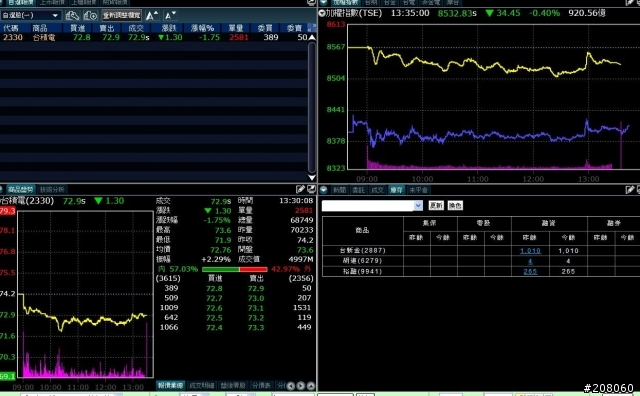
Task: Click the 重新調整欄寬 button
Action: coord(122,16)
